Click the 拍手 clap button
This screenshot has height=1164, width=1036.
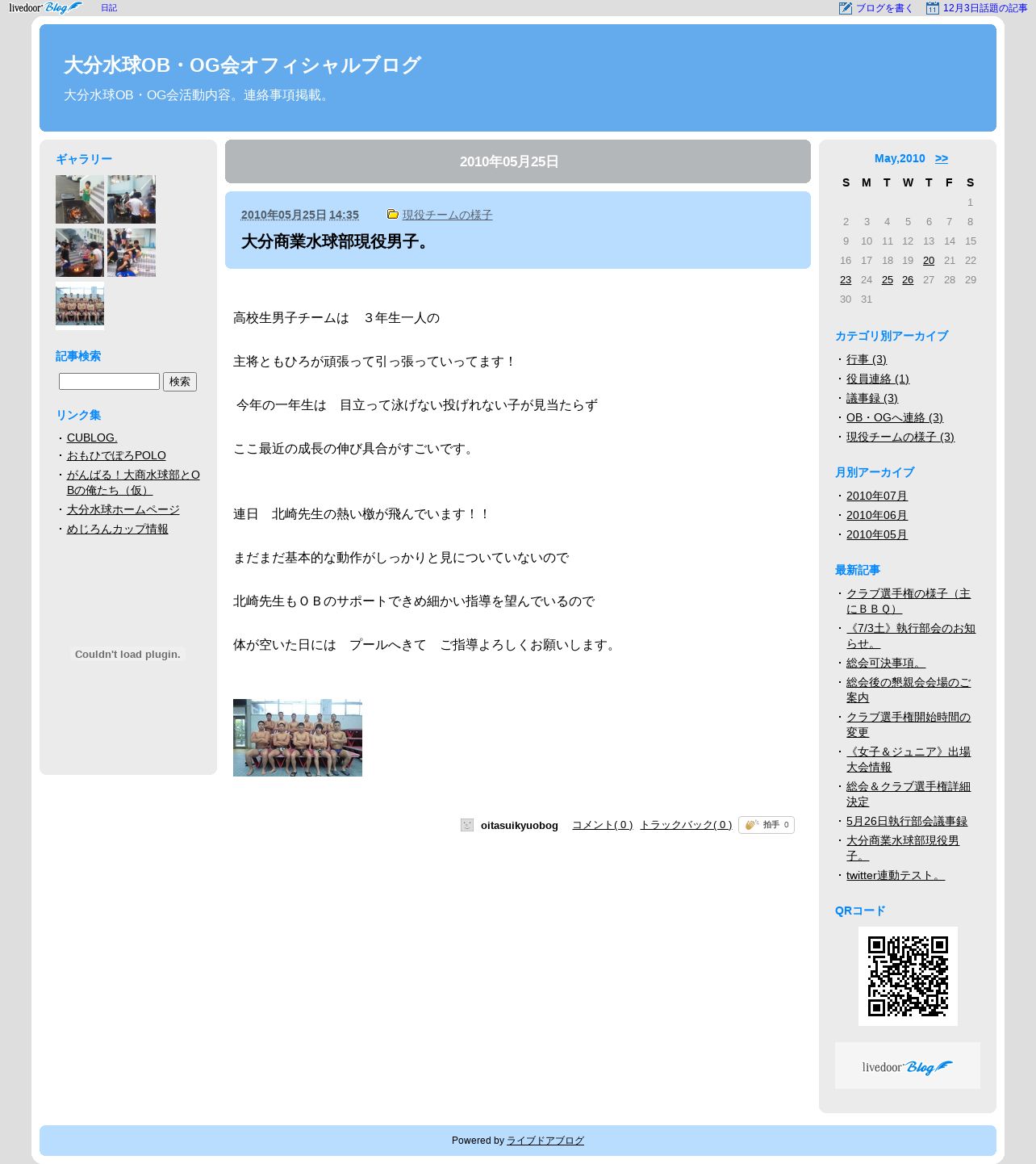pos(767,825)
